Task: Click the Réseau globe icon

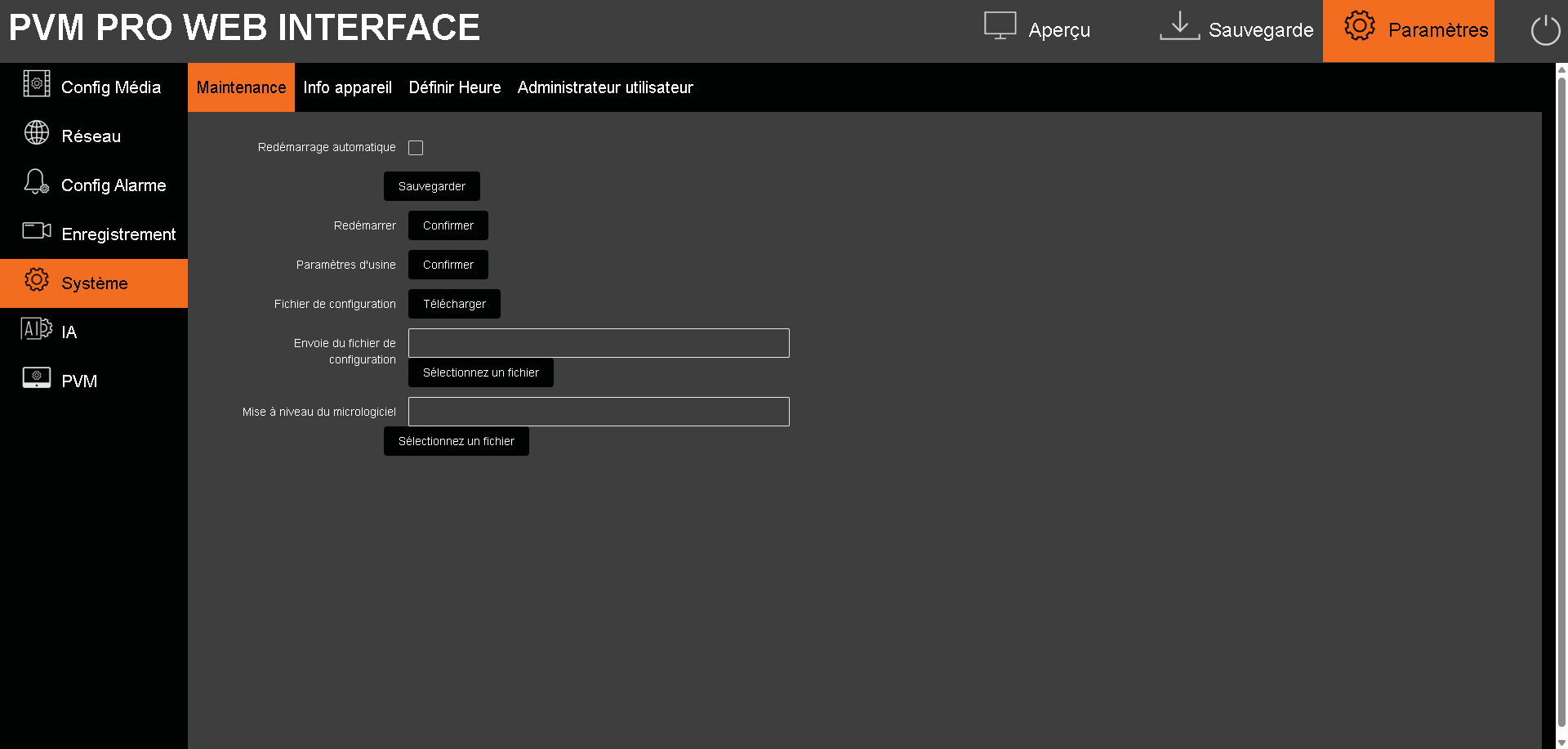Action: (37, 132)
